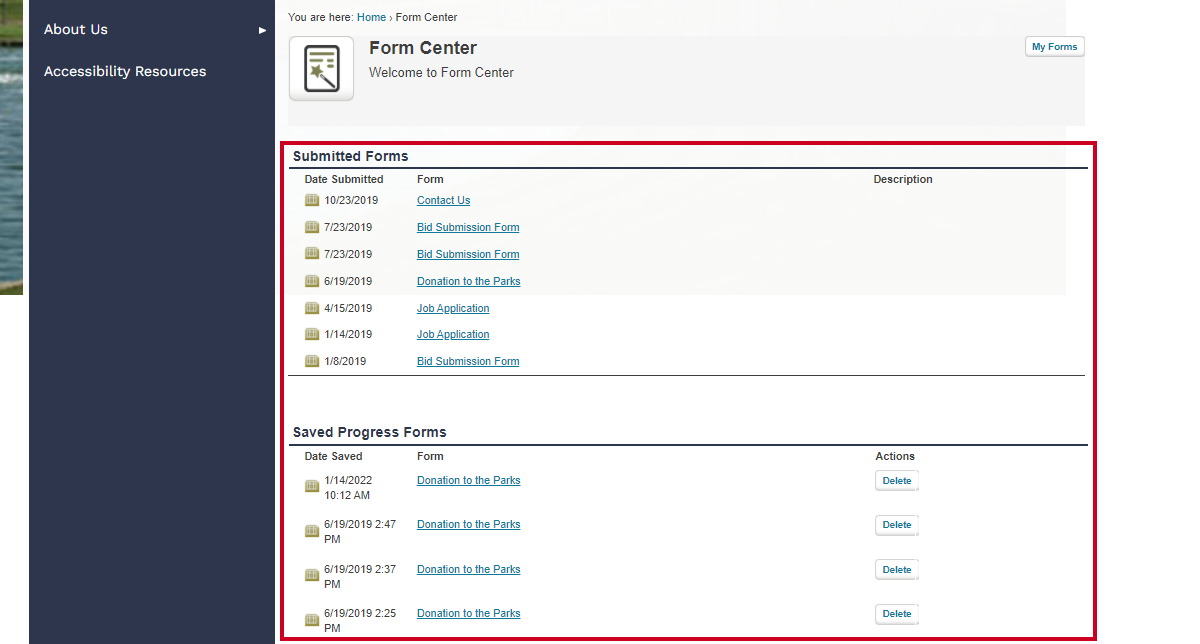This screenshot has height=644, width=1200.
Task: Delete the 1/14/2022 saved progress form
Action: click(x=897, y=481)
